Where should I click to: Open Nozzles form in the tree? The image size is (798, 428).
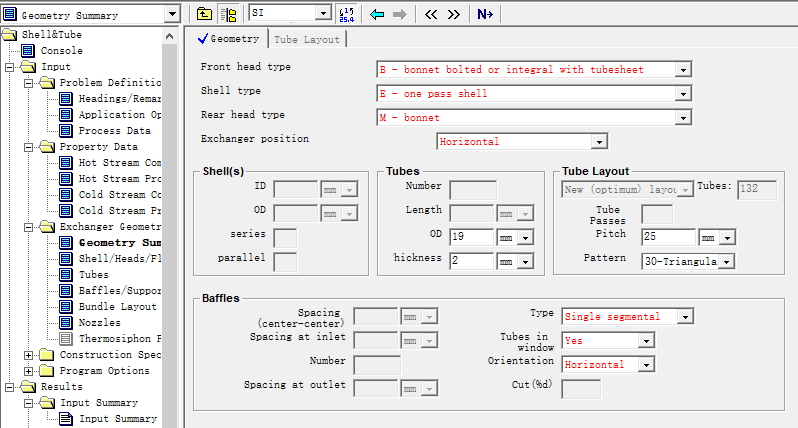pyautogui.click(x=99, y=323)
